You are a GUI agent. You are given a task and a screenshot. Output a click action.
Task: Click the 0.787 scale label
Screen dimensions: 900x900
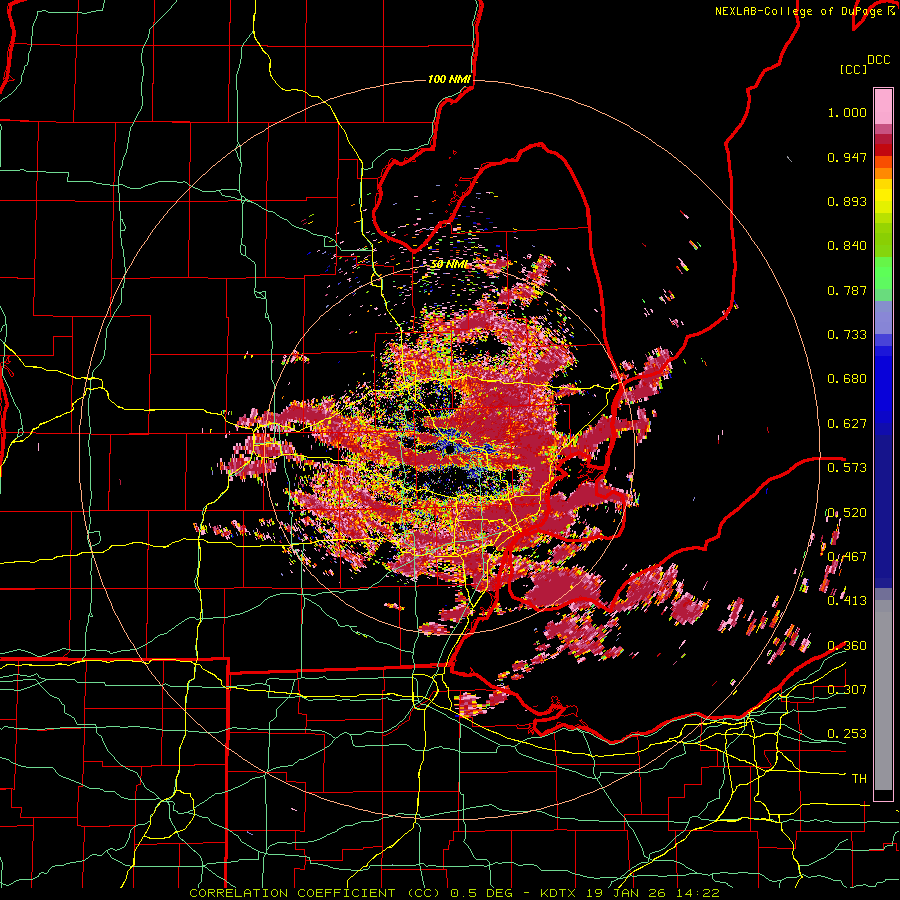click(847, 290)
